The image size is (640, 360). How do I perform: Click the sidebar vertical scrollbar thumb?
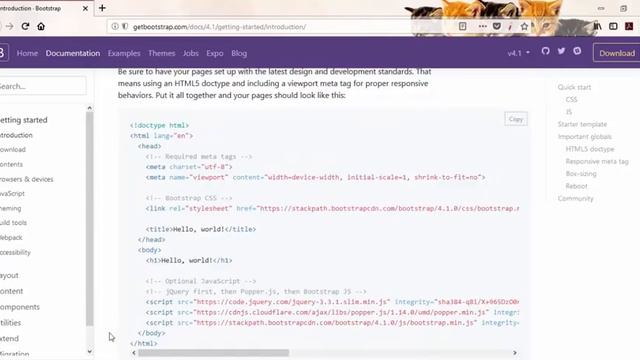[89, 219]
